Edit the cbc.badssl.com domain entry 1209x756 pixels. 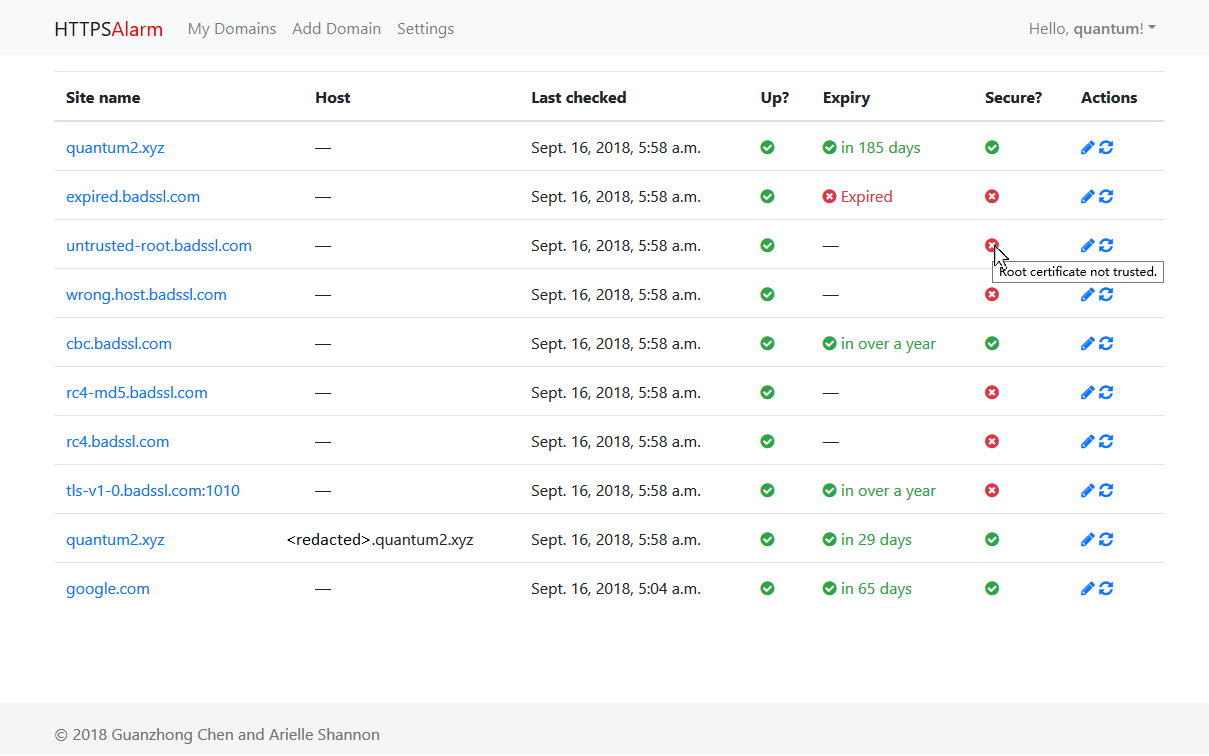1088,344
